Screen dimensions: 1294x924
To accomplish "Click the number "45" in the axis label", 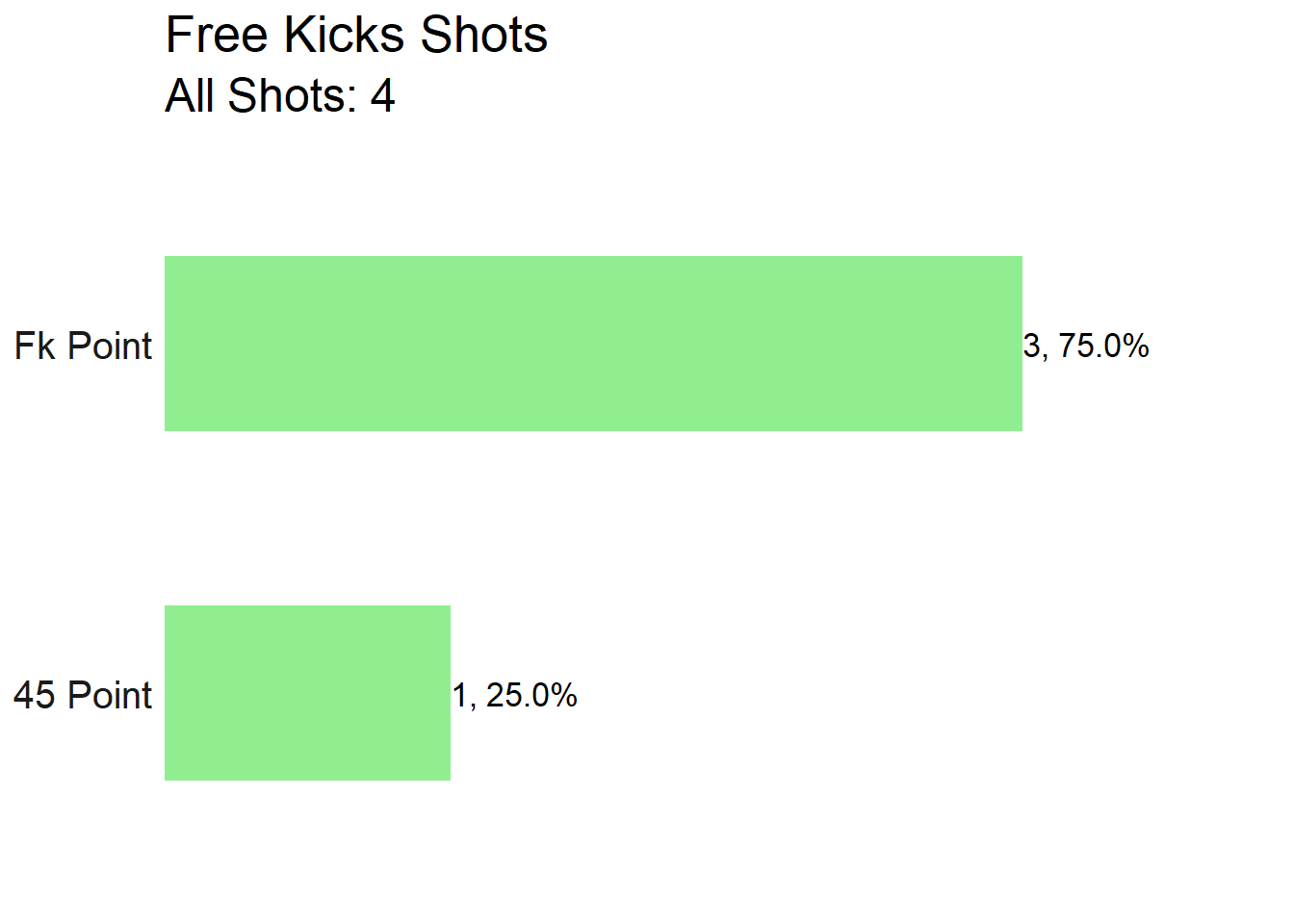I will click(35, 695).
